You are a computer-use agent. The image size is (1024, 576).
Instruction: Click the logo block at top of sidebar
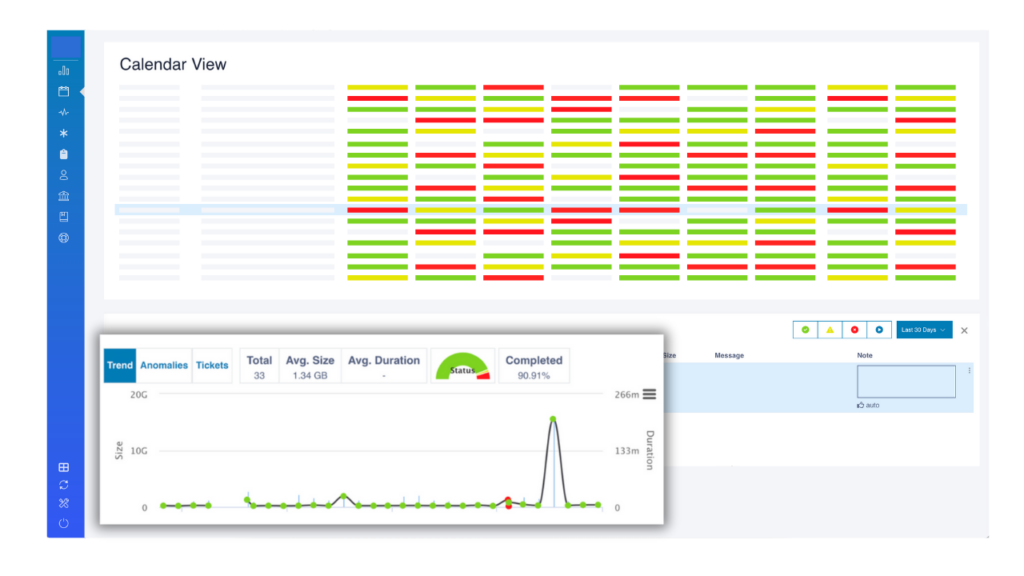point(65,46)
